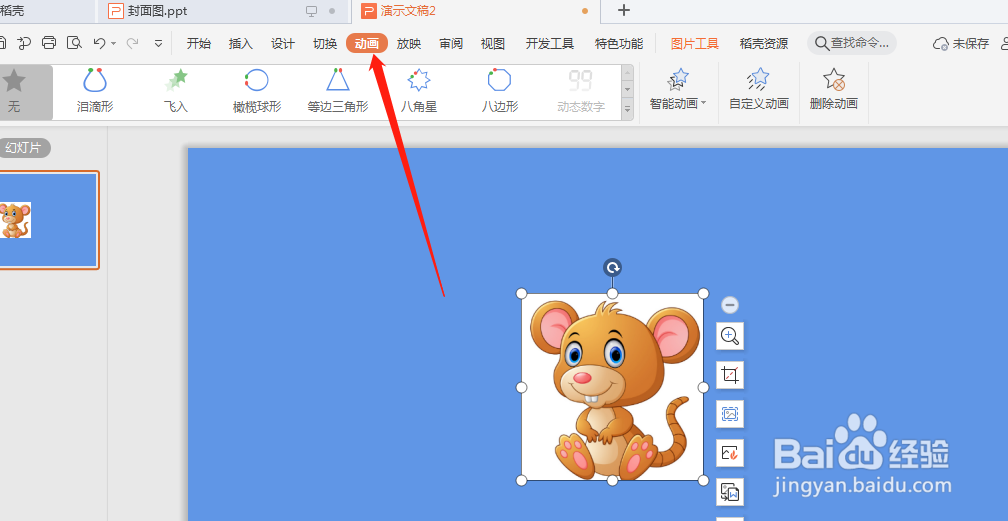Screen dimensions: 1008x521
Task: Apply the 橄榄球形 motion path animation
Action: pyautogui.click(x=256, y=92)
